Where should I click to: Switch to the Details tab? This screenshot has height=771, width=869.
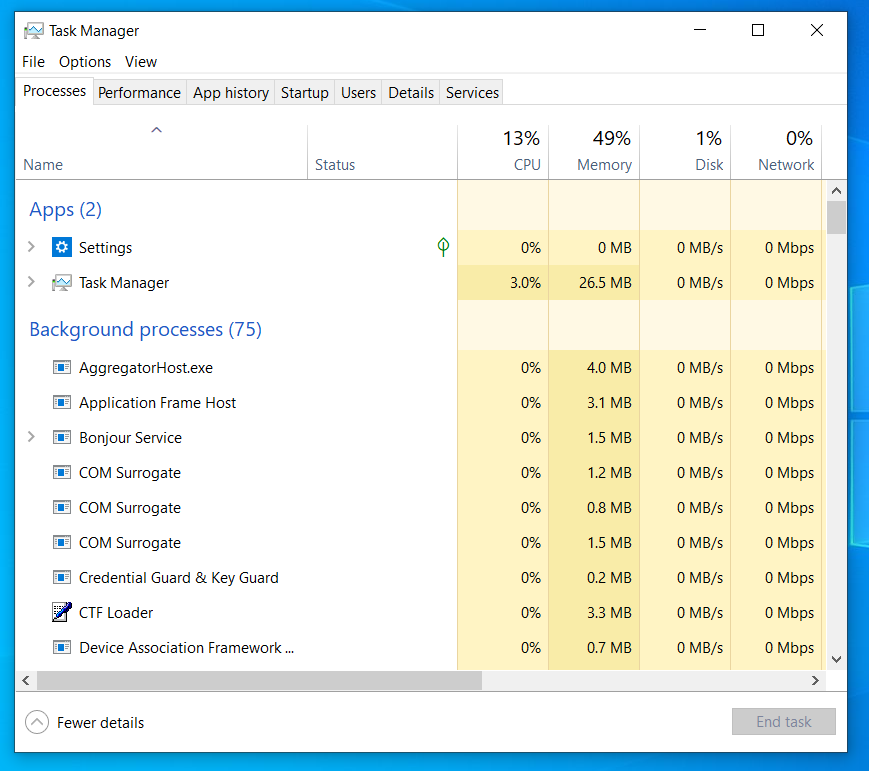point(411,93)
